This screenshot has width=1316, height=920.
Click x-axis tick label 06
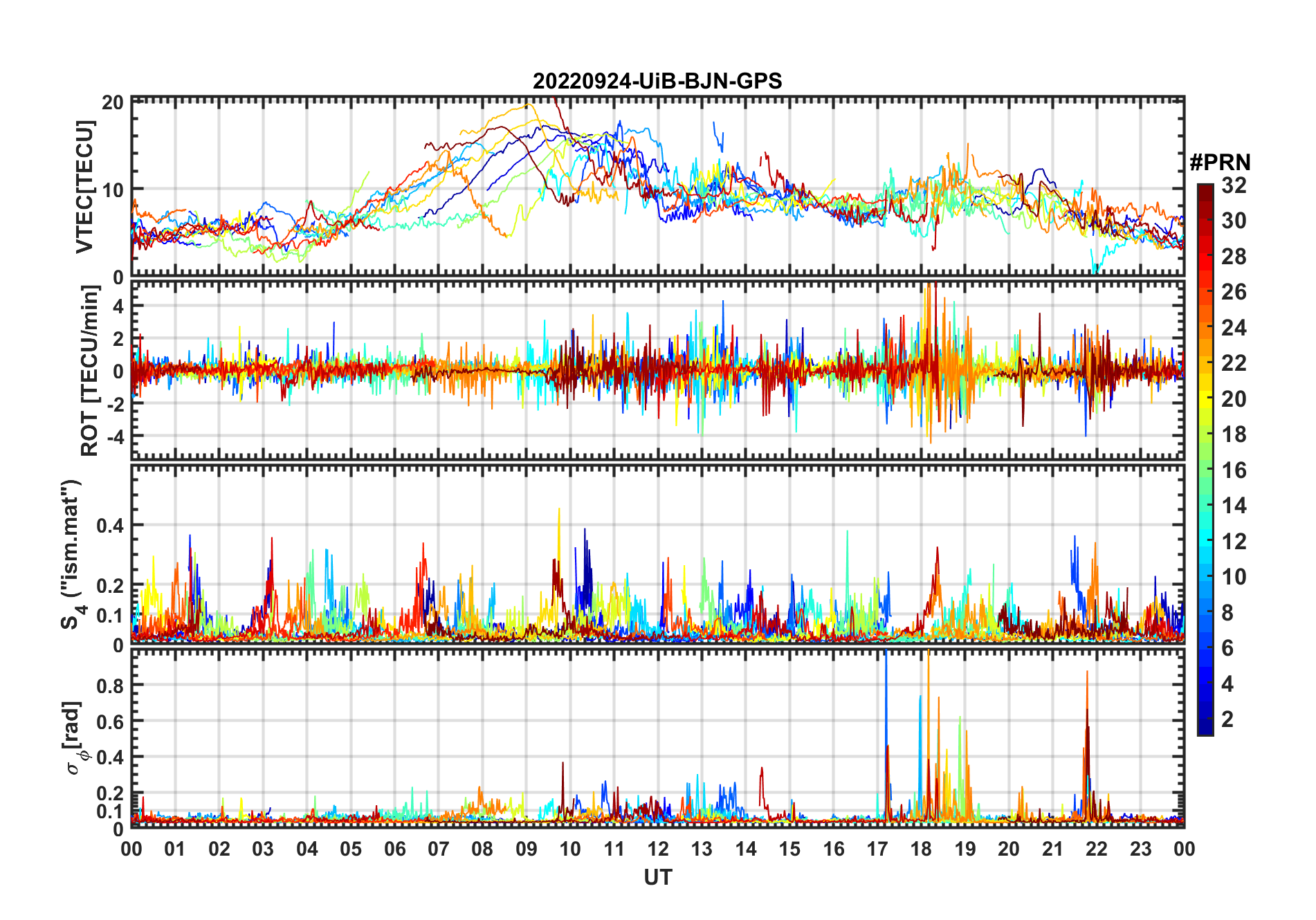coord(394,849)
